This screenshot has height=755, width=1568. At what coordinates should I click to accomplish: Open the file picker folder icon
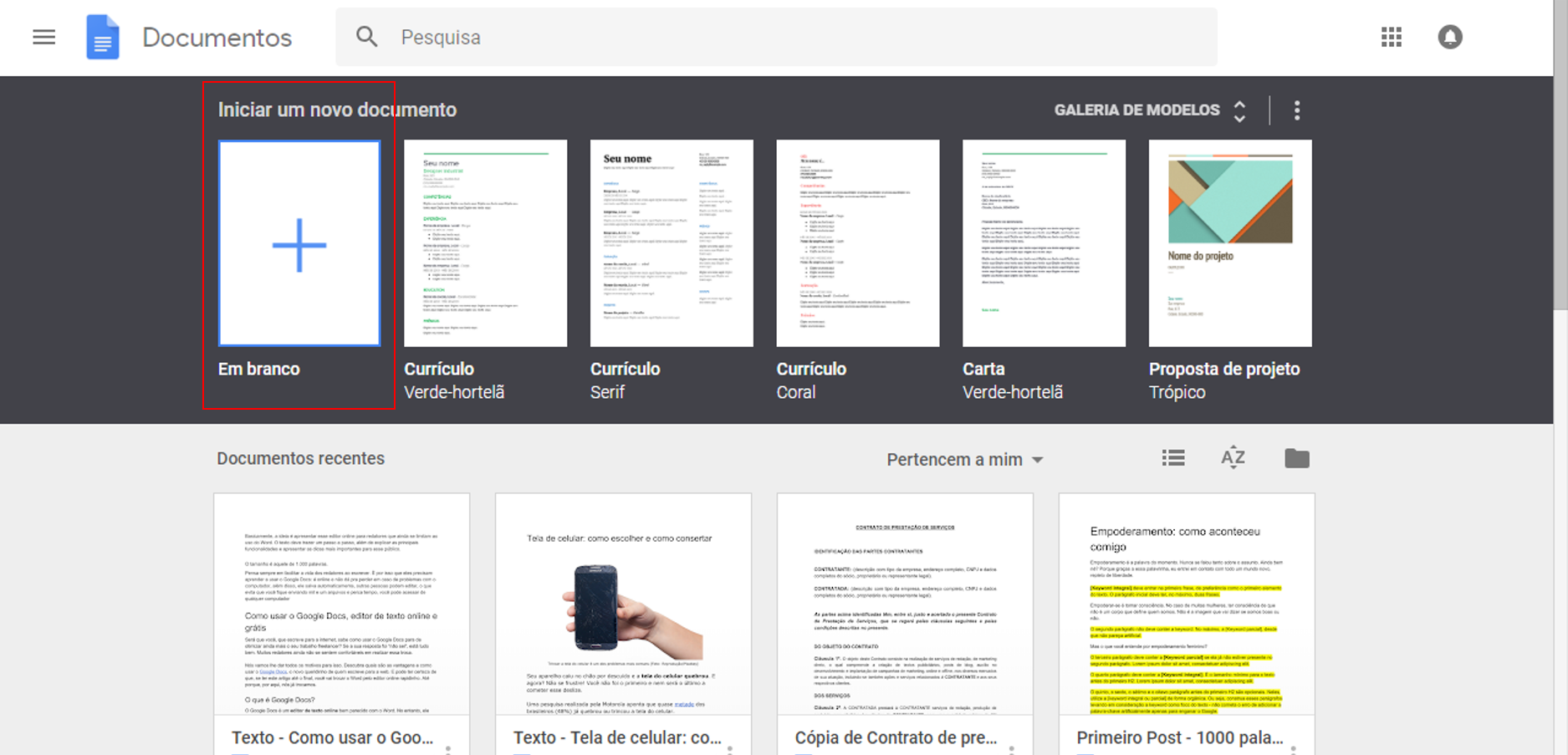pyautogui.click(x=1296, y=458)
